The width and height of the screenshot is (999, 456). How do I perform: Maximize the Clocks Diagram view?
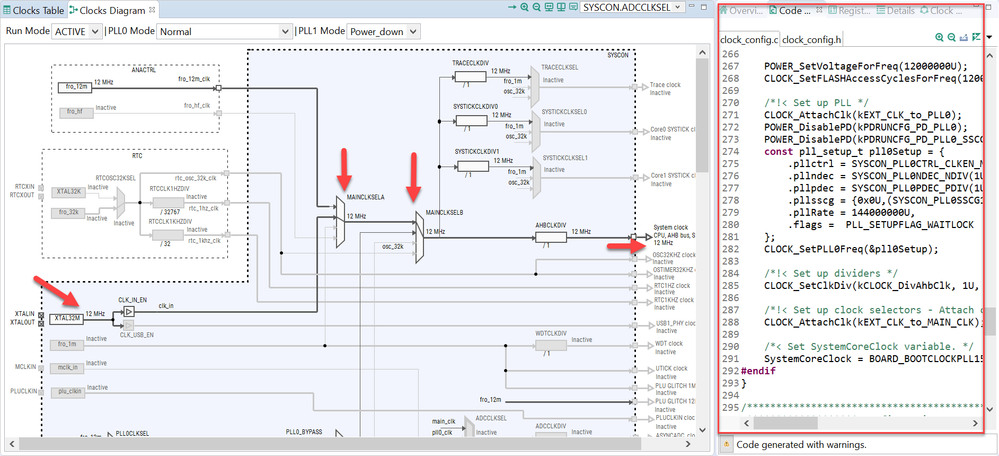coord(703,7)
